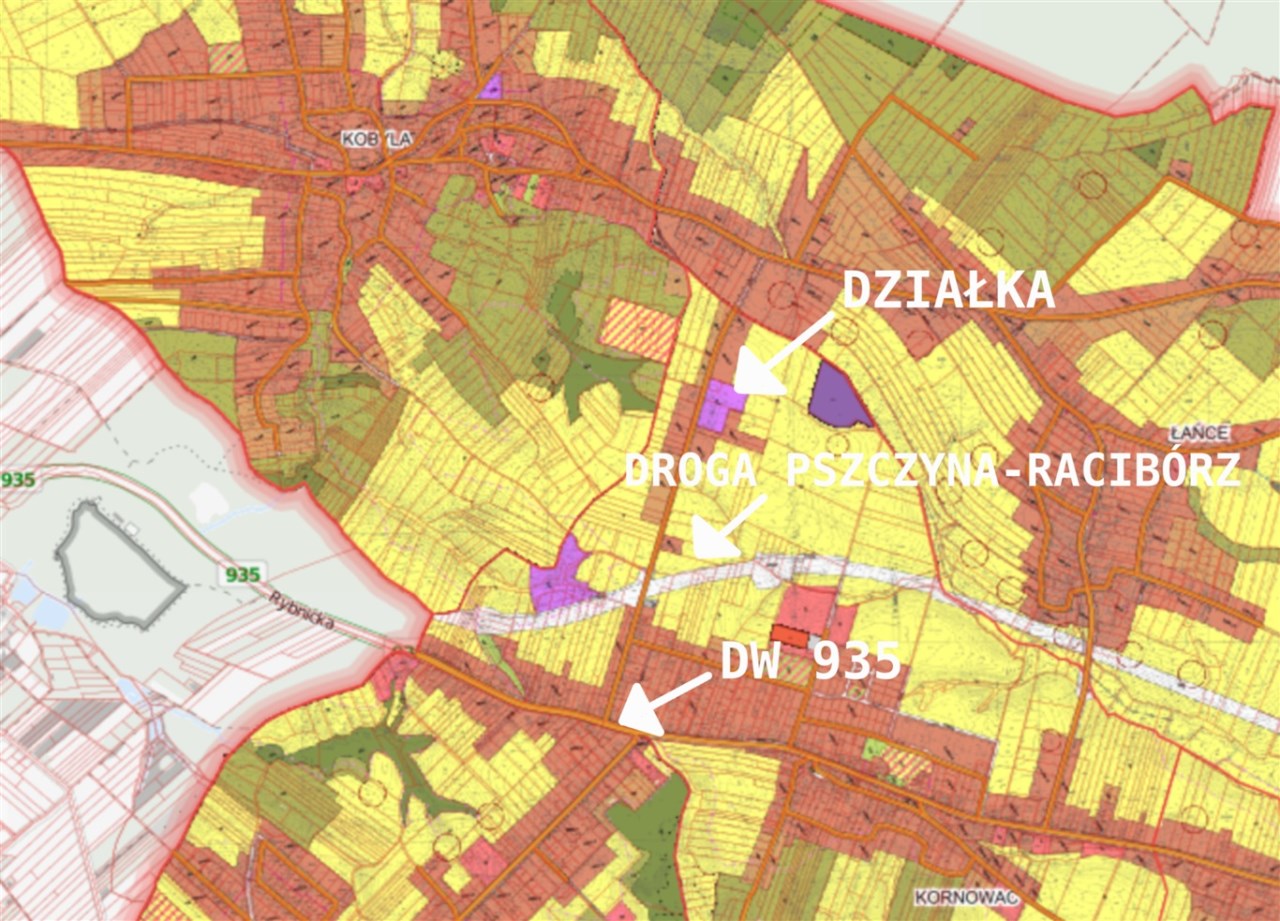1280x921 pixels.
Task: Click the KOBYLA town label
Action: tap(376, 140)
